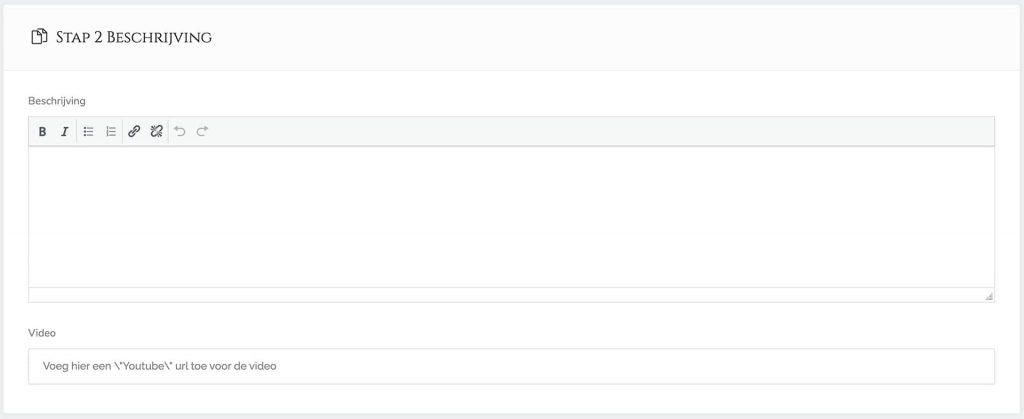Insert a bulleted list
This screenshot has height=419, width=1024.
pyautogui.click(x=88, y=132)
